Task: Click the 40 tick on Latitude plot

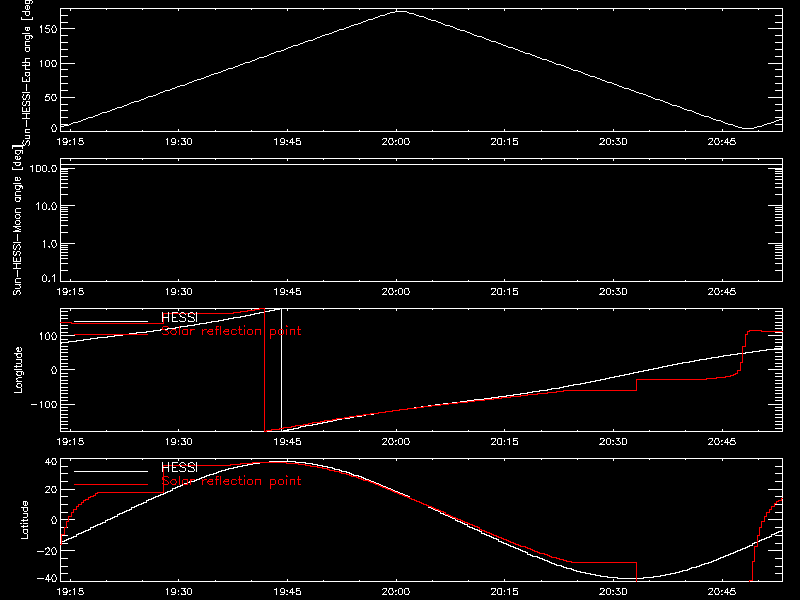Action: [x=51, y=462]
